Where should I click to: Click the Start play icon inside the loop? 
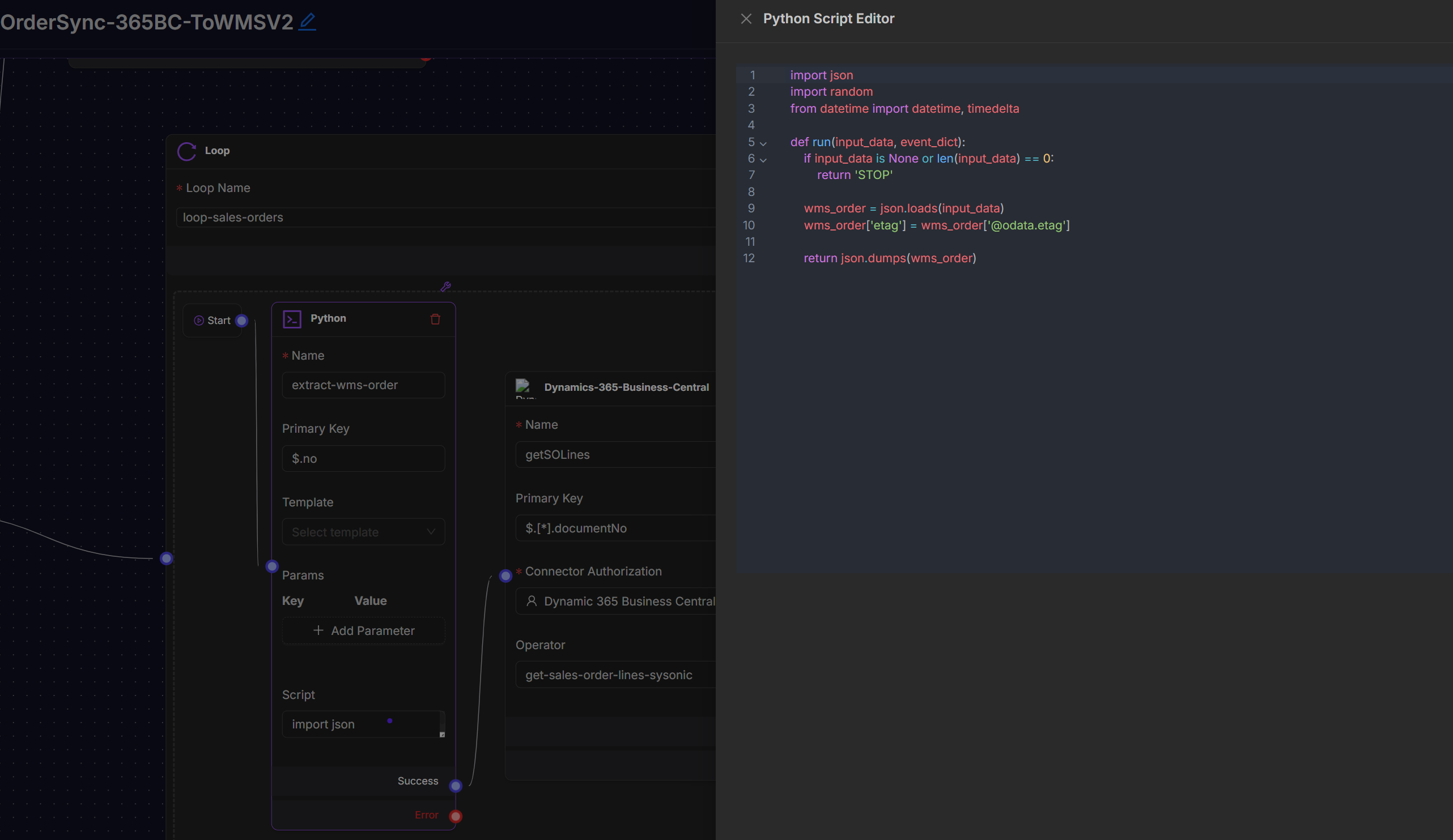[x=198, y=321]
